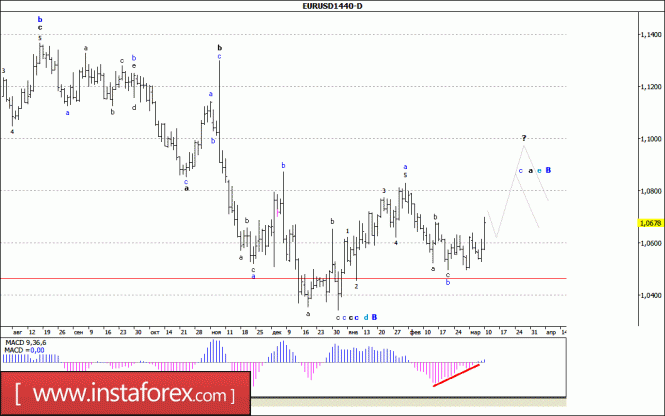Select the 1,0600 price axis label

point(651,243)
